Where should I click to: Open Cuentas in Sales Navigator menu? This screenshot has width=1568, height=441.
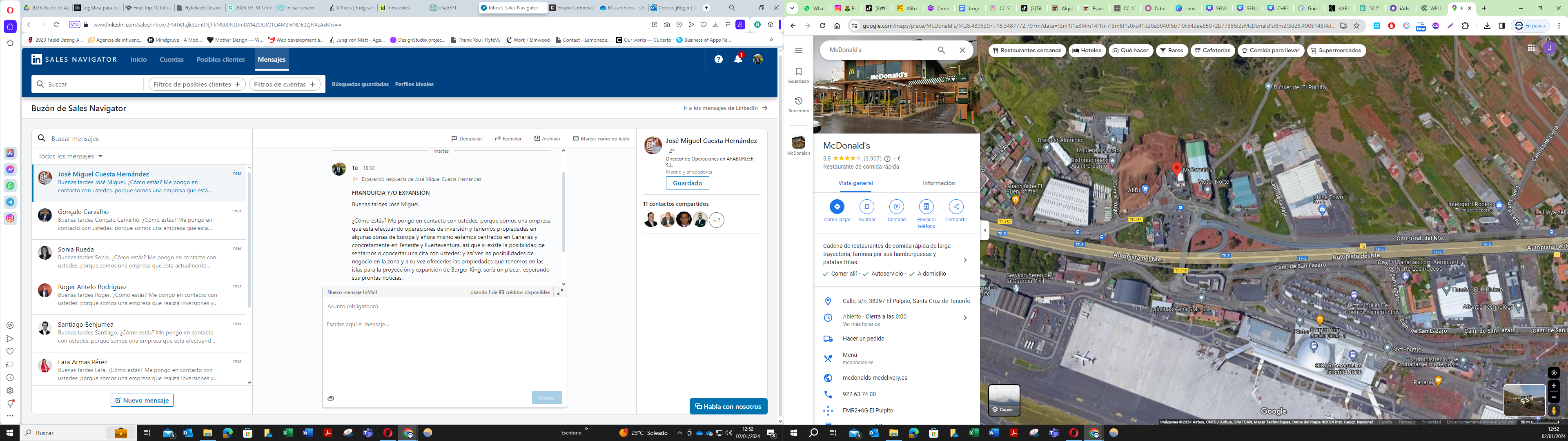(171, 60)
